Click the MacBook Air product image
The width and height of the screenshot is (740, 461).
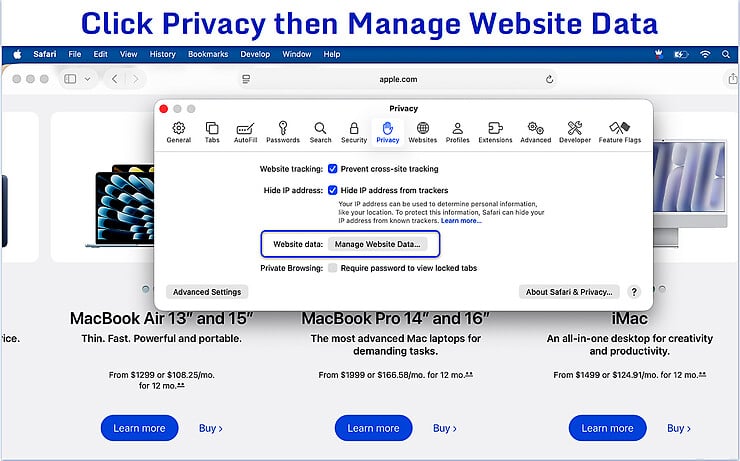[121, 205]
